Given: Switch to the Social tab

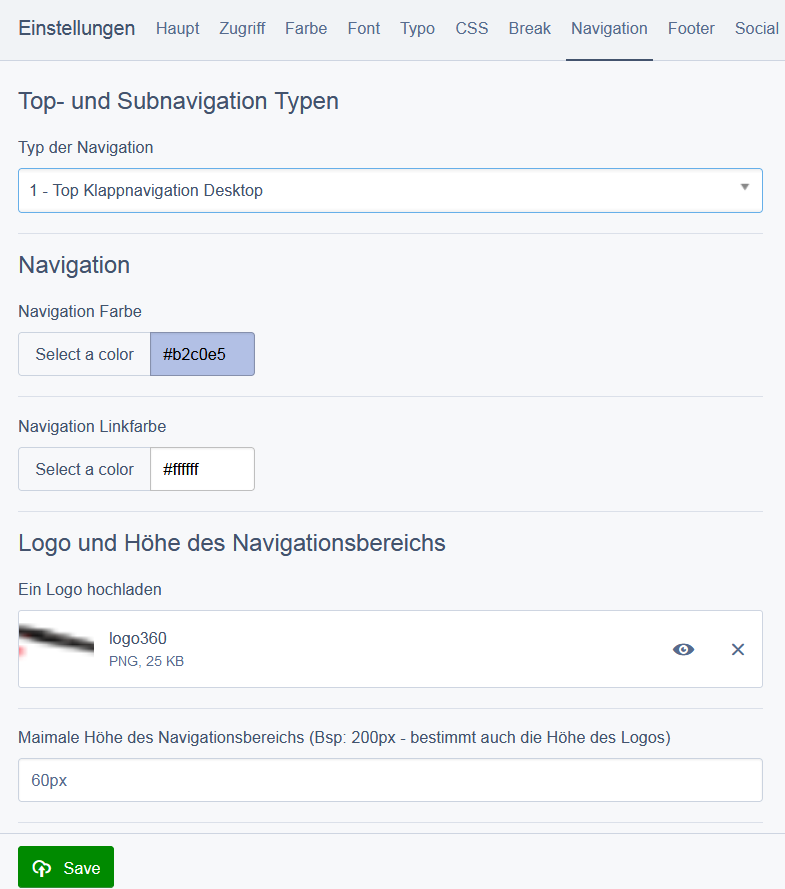Looking at the screenshot, I should tap(757, 28).
